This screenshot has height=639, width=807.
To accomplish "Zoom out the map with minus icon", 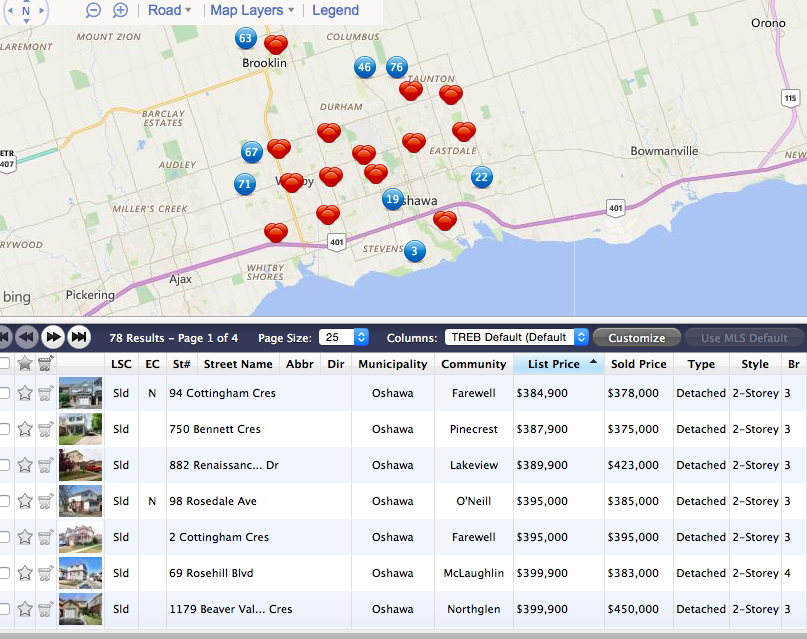I will coord(93,10).
